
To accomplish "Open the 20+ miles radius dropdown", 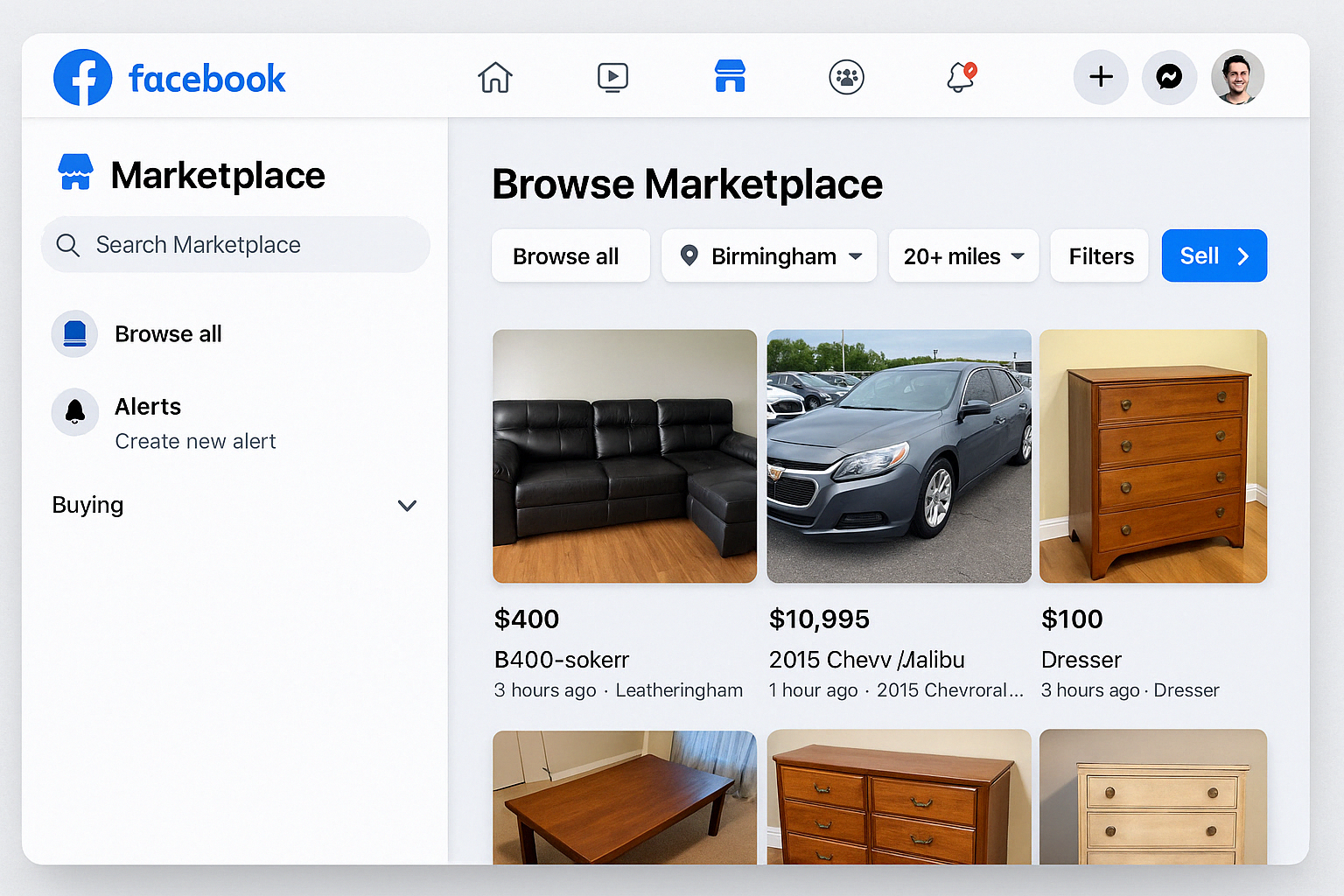I will click(x=963, y=256).
